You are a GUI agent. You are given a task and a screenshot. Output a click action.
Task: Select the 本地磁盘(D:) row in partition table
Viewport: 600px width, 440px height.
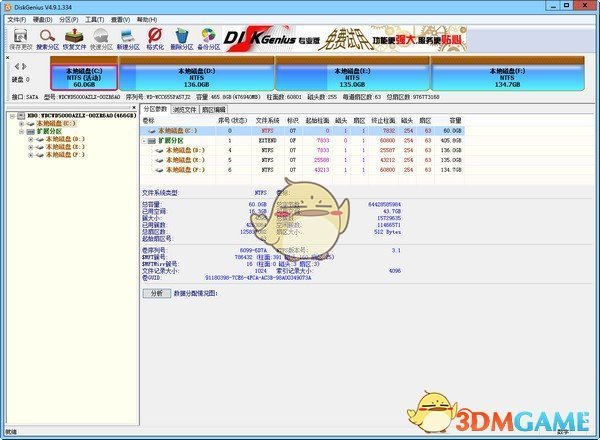[x=302, y=150]
